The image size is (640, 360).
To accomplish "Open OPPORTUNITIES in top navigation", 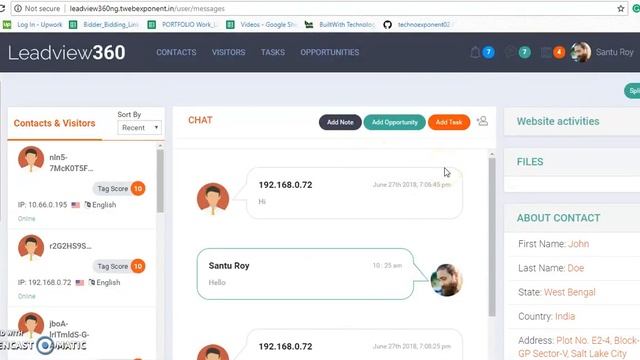I will click(x=330, y=52).
